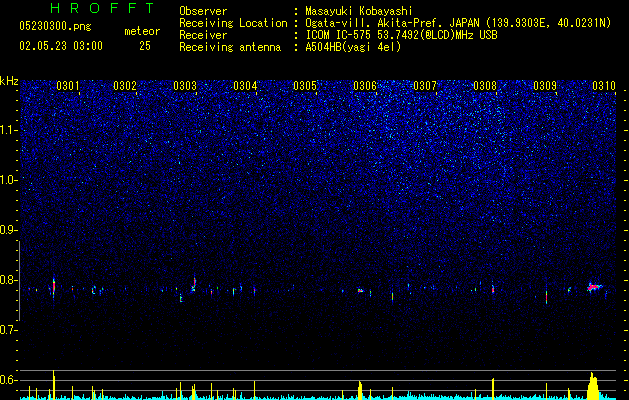Click the 0.6 kHz axis label

point(8,380)
